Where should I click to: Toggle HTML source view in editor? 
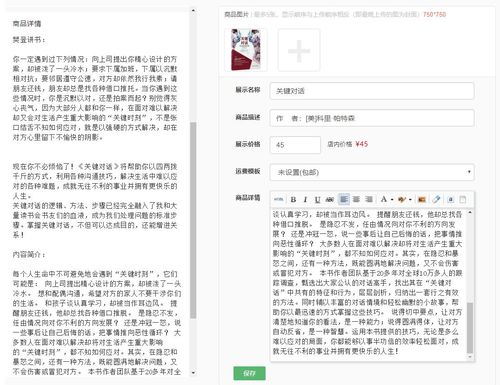point(278,199)
